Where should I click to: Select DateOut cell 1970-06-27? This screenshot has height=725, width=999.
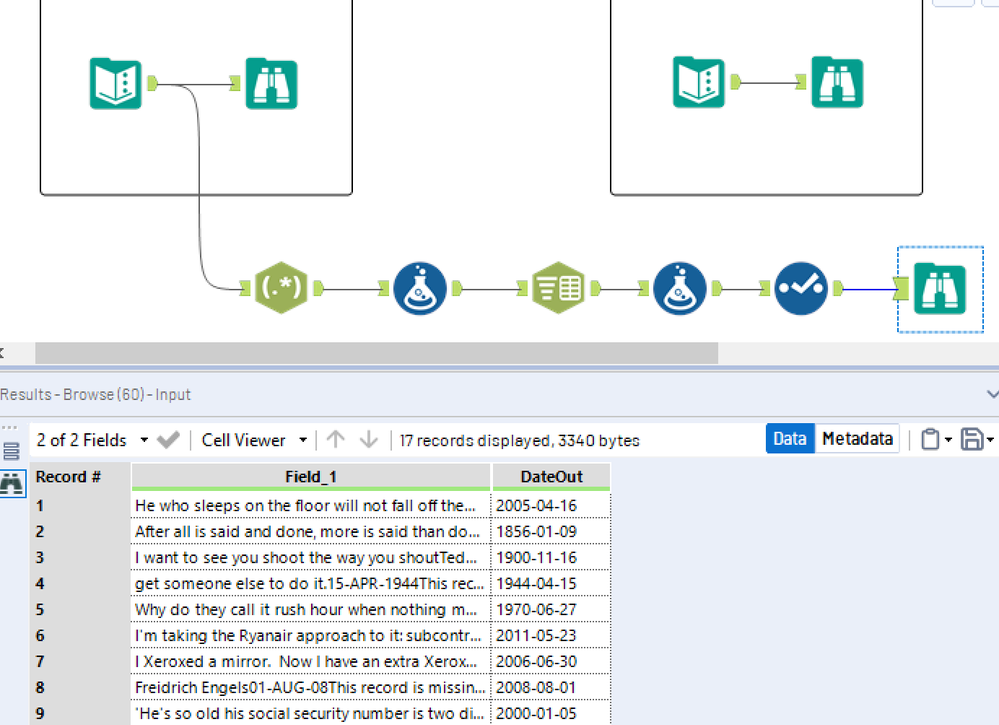[551, 610]
